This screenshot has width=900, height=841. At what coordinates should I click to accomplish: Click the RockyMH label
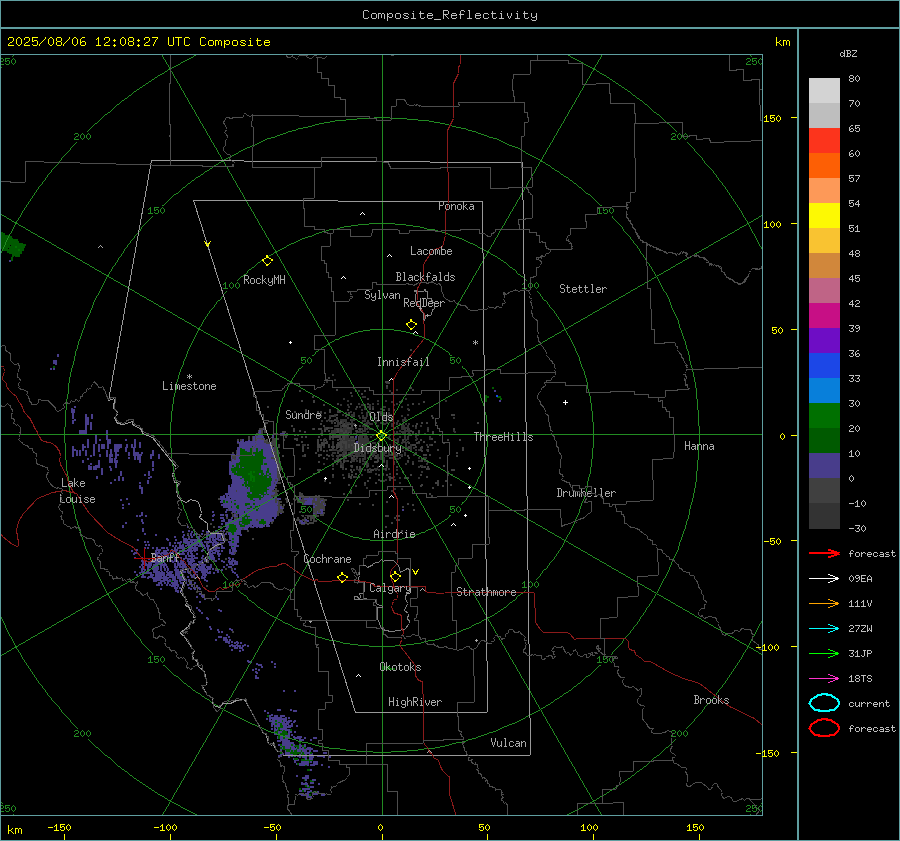tap(264, 280)
